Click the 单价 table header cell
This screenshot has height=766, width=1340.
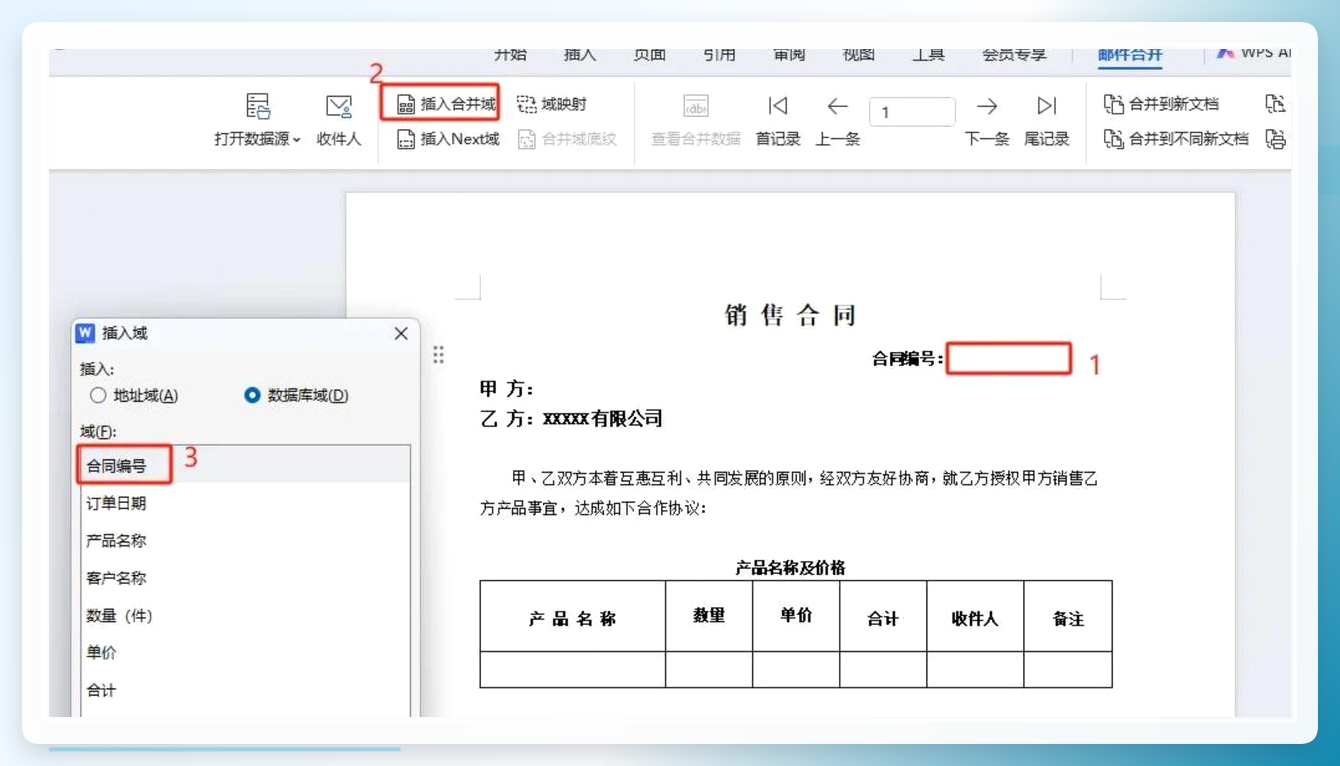coord(796,616)
